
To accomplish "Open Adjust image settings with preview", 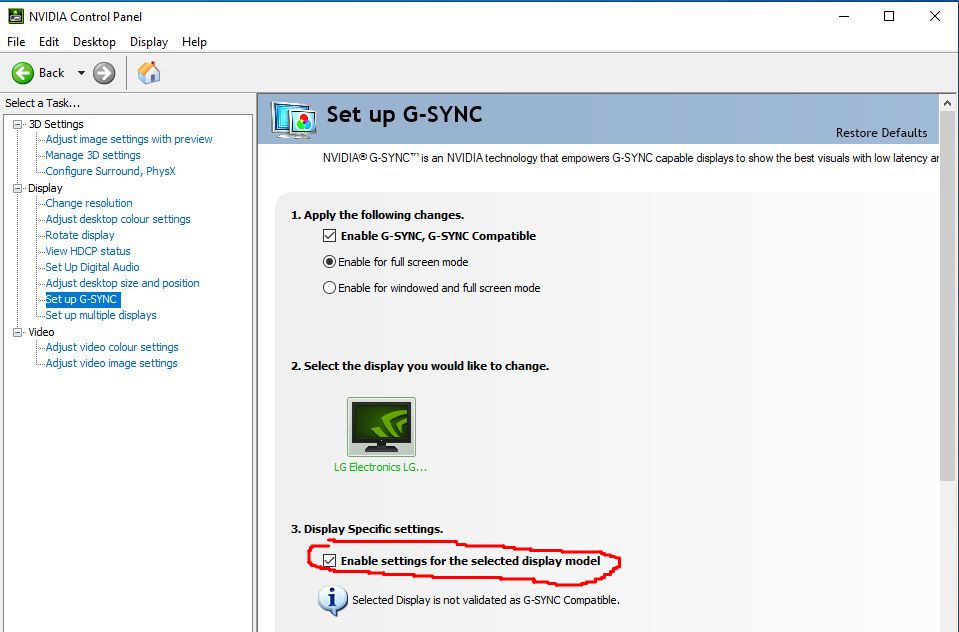I will click(x=128, y=139).
